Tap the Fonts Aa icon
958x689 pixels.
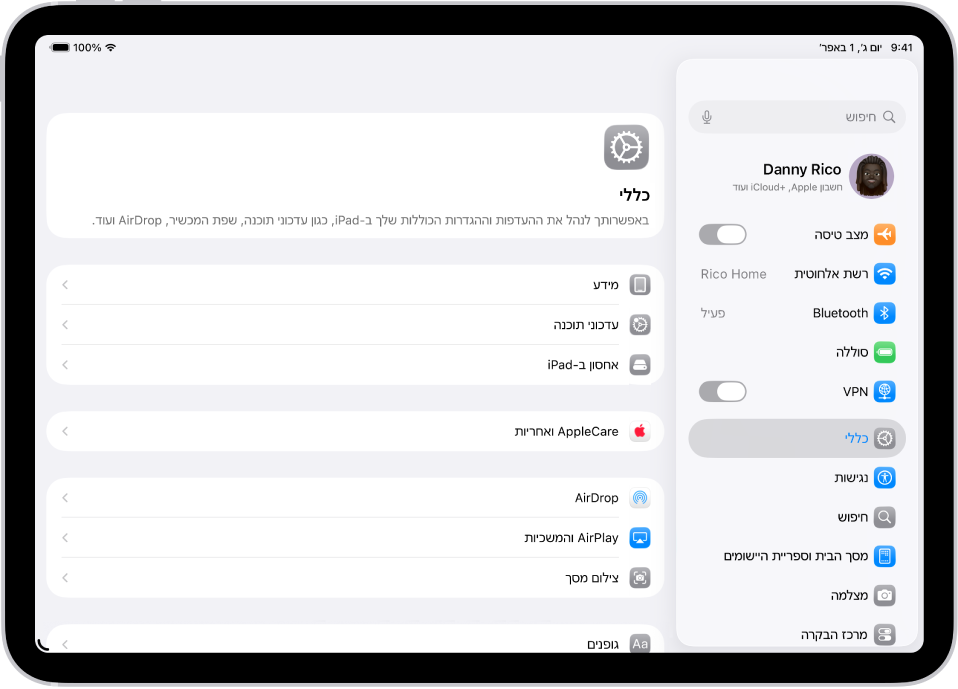pyautogui.click(x=640, y=644)
